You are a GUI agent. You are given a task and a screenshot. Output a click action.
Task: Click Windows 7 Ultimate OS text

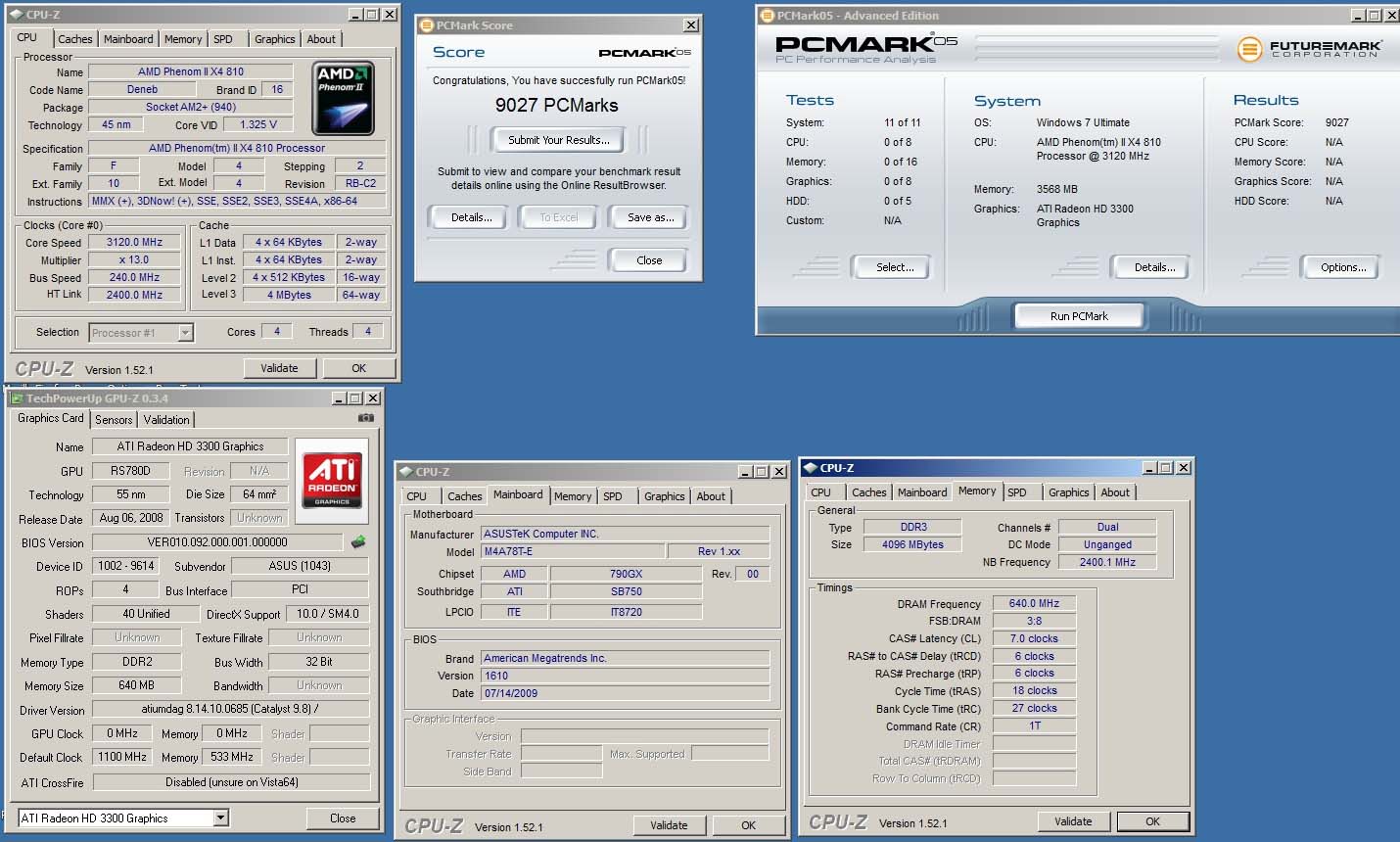tap(1083, 122)
